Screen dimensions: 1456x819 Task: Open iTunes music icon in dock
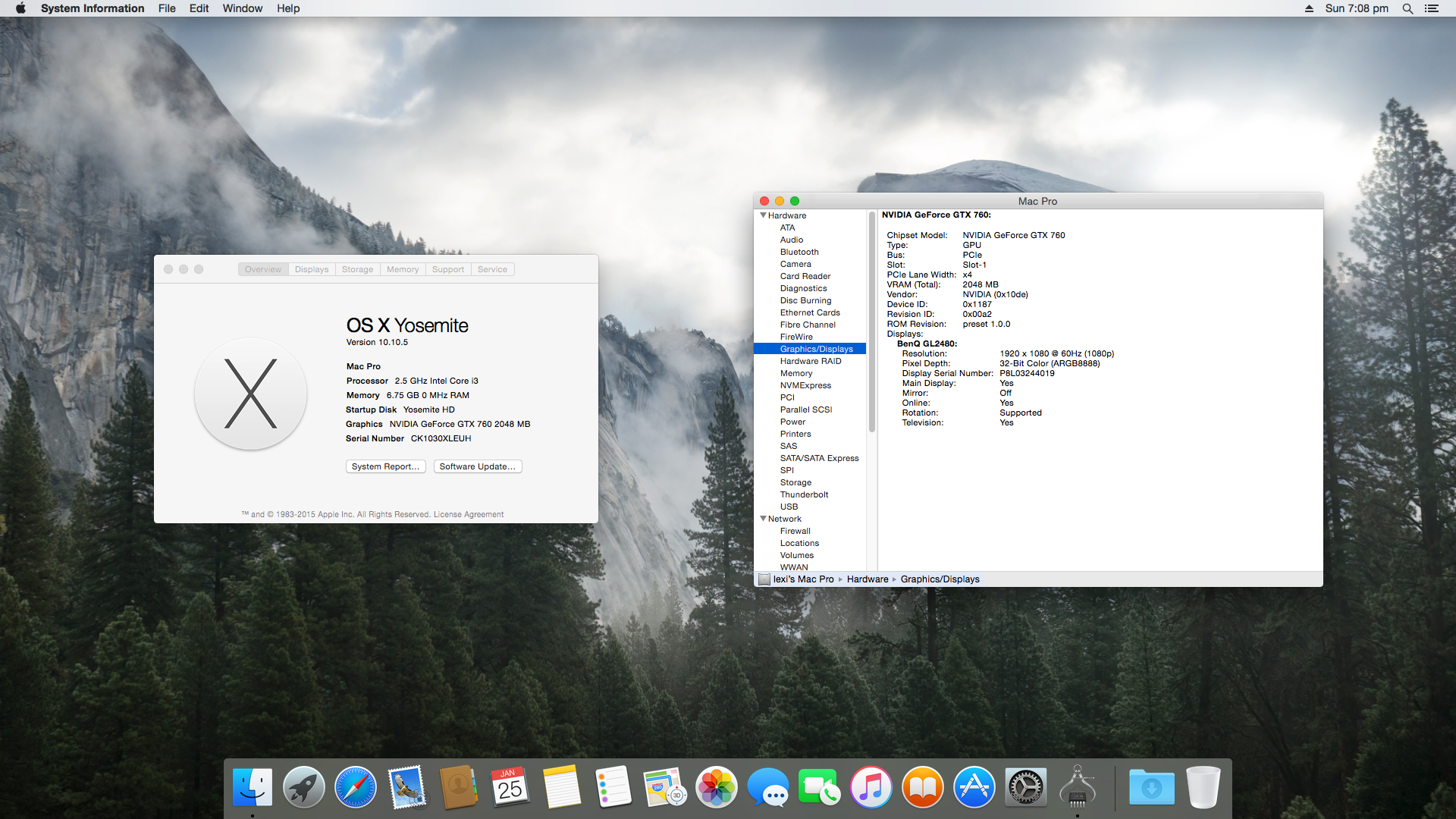click(871, 787)
